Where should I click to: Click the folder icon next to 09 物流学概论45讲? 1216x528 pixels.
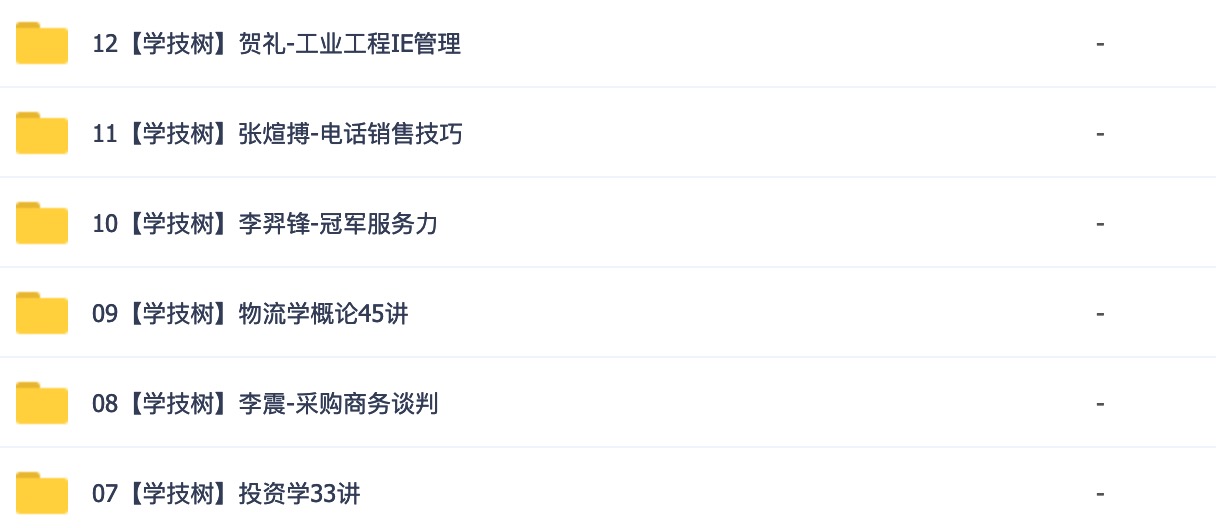(42, 313)
